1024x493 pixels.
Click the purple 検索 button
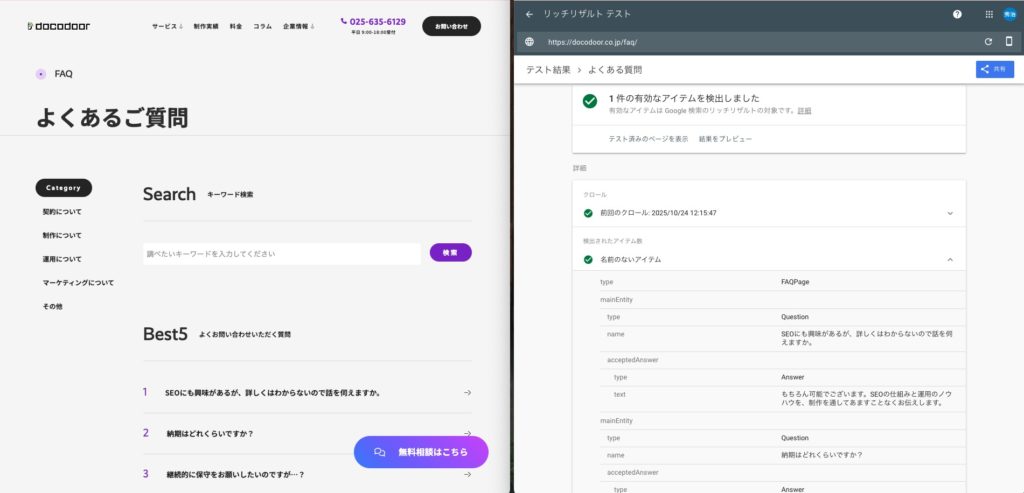(x=450, y=253)
